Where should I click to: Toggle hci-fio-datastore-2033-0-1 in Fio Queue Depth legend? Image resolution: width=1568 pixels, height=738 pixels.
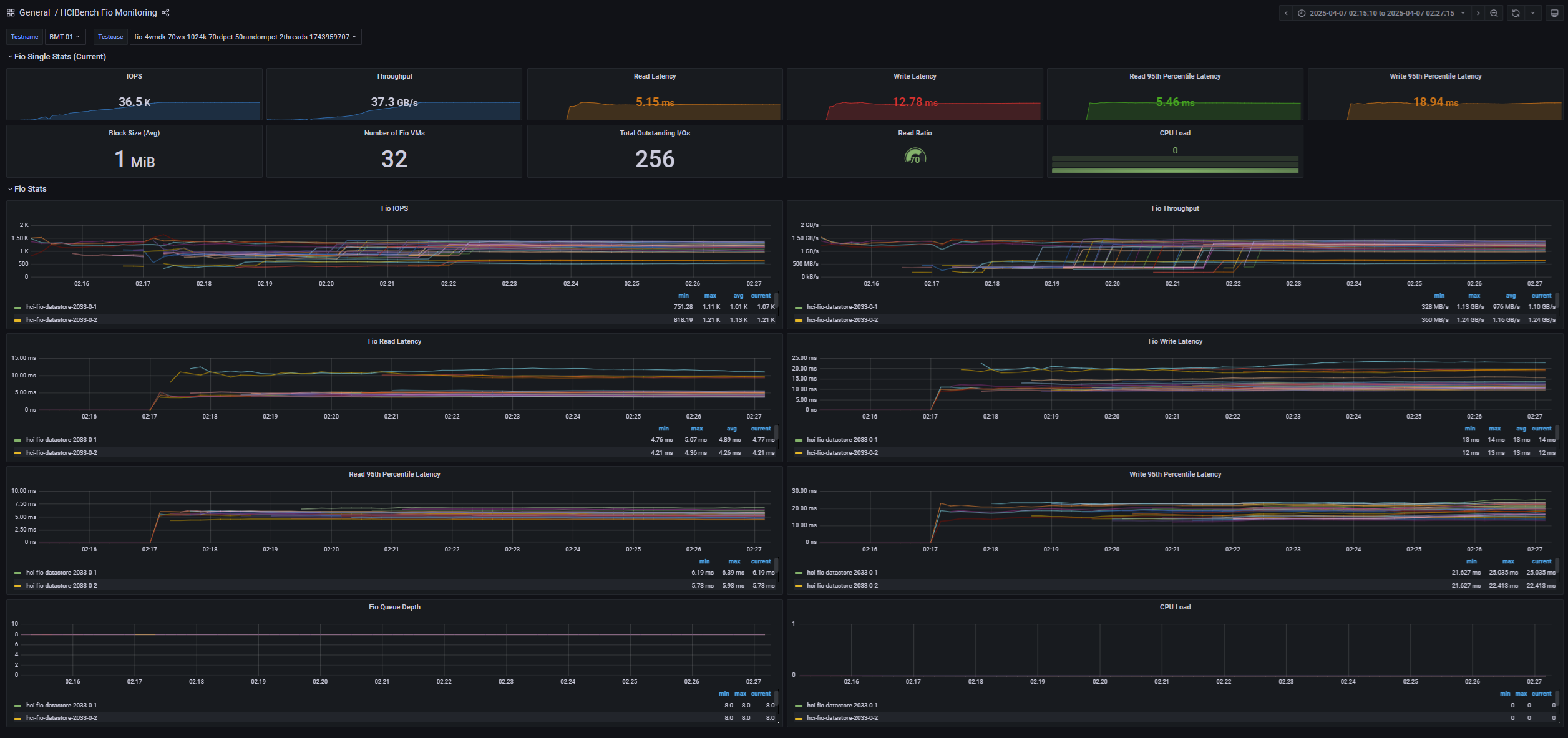click(x=61, y=706)
